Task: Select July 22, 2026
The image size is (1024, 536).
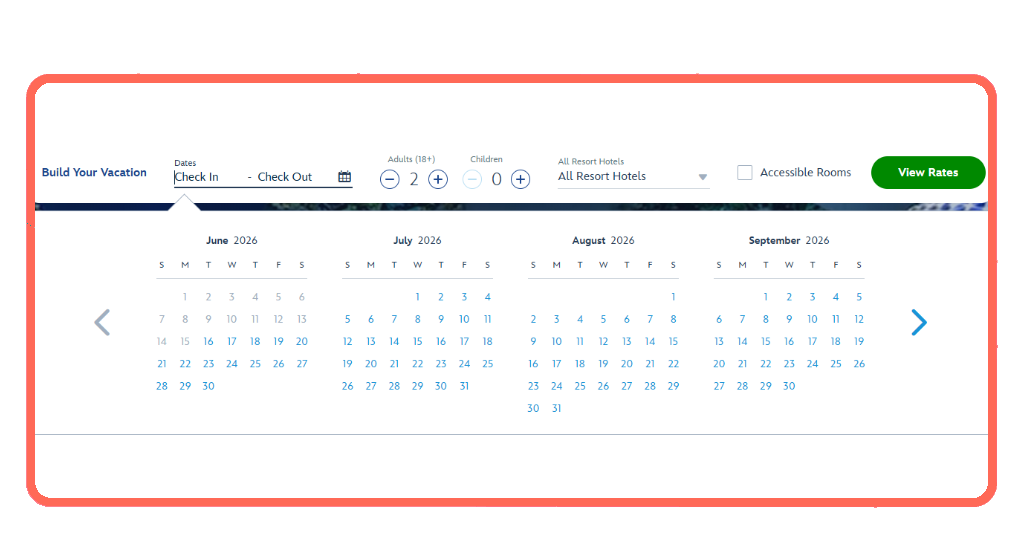Action: pyautogui.click(x=417, y=364)
